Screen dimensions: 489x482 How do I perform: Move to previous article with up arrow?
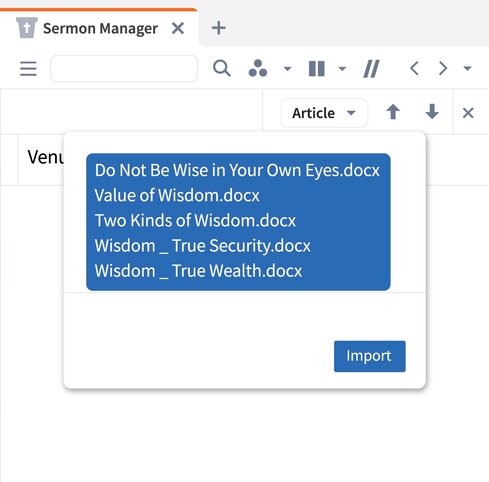click(x=393, y=112)
